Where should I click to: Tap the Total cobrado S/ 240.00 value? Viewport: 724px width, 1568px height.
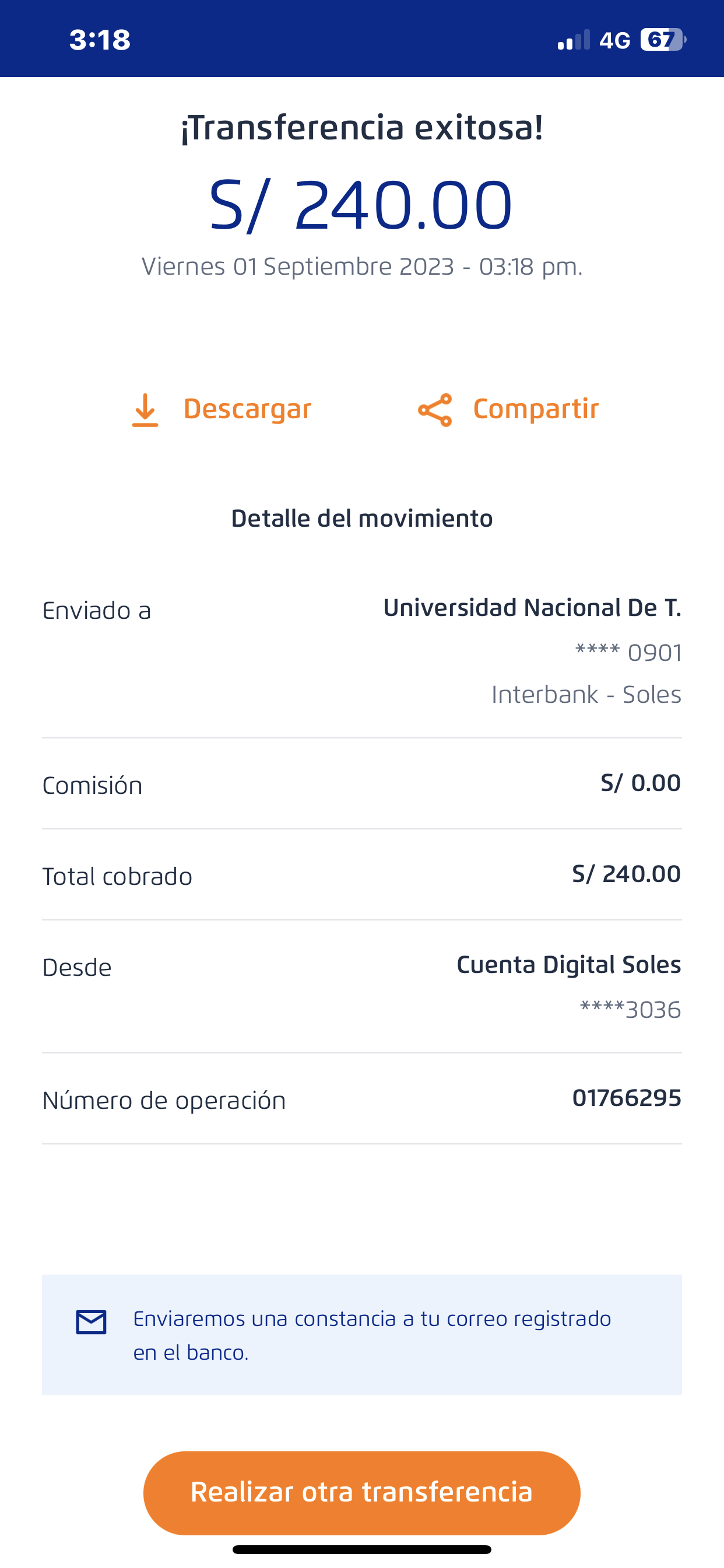(626, 874)
